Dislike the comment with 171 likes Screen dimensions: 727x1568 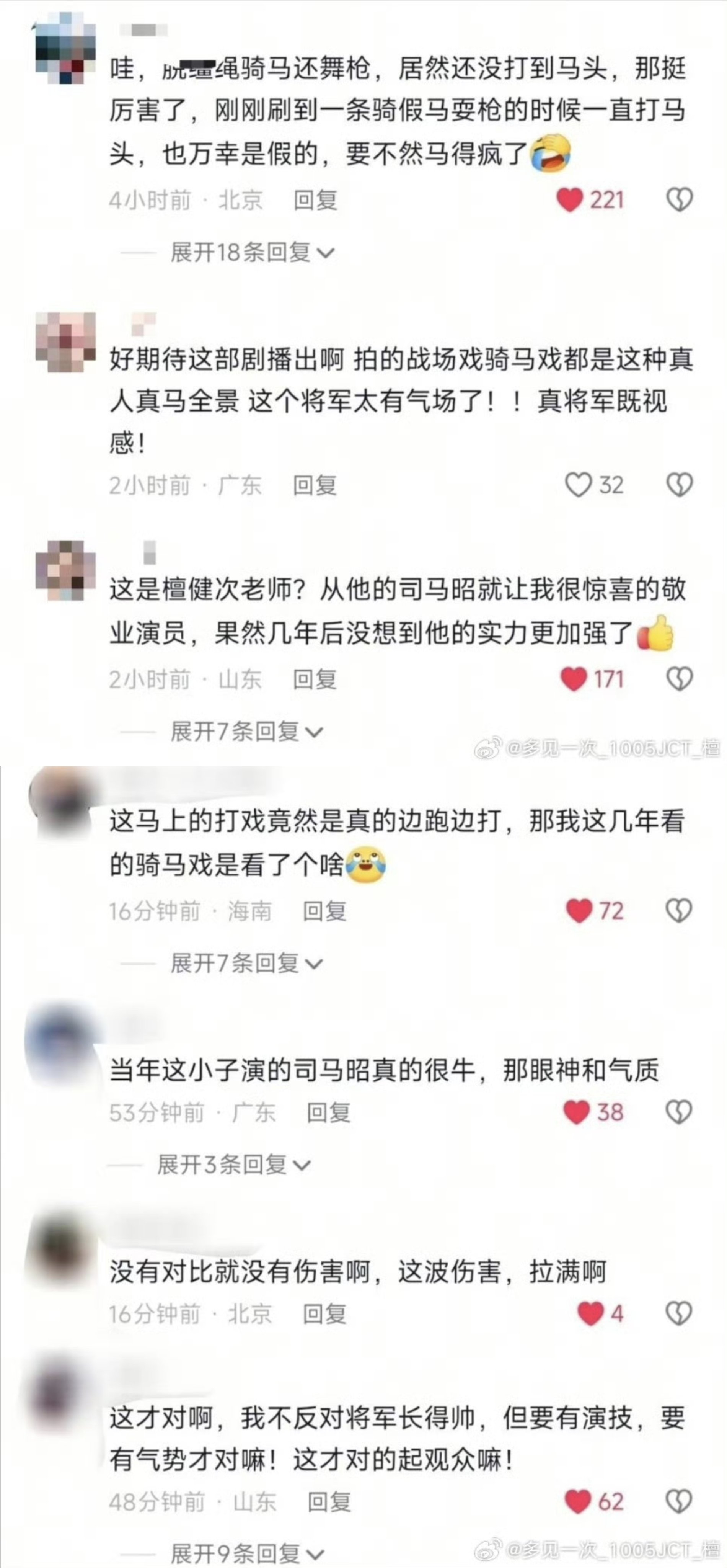(680, 679)
